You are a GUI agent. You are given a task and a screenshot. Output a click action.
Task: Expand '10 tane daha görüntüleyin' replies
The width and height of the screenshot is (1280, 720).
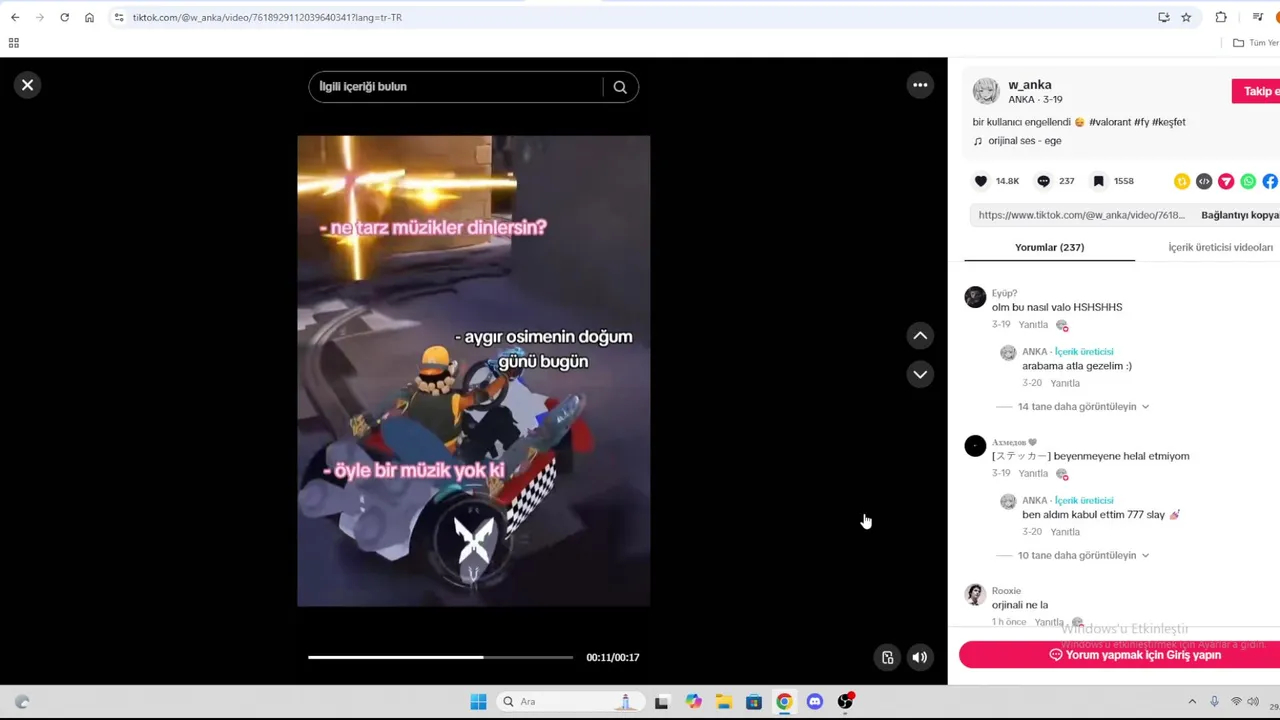[1083, 556]
